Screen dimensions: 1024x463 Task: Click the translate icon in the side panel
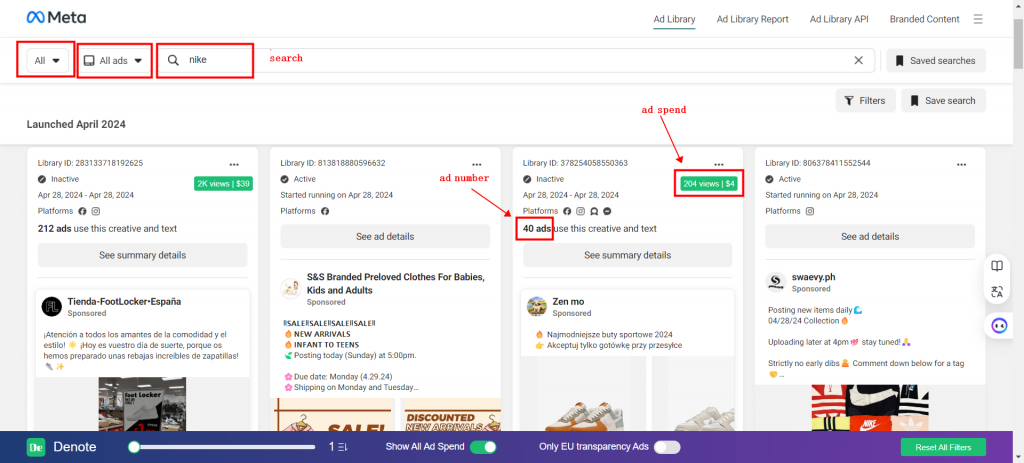click(997, 292)
